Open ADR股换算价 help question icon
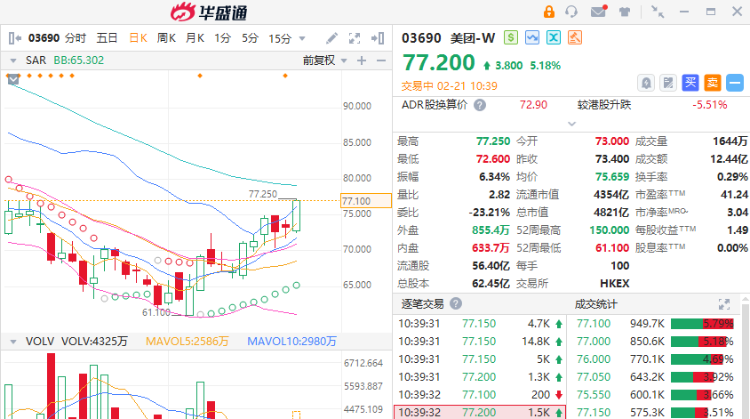Screen dimensions: 750x419 point(480,105)
